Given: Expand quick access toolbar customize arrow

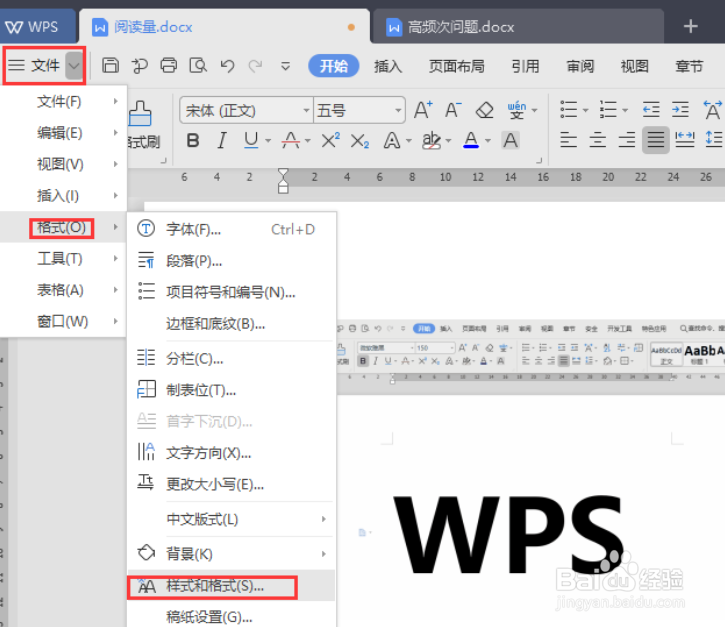Looking at the screenshot, I should click(286, 66).
